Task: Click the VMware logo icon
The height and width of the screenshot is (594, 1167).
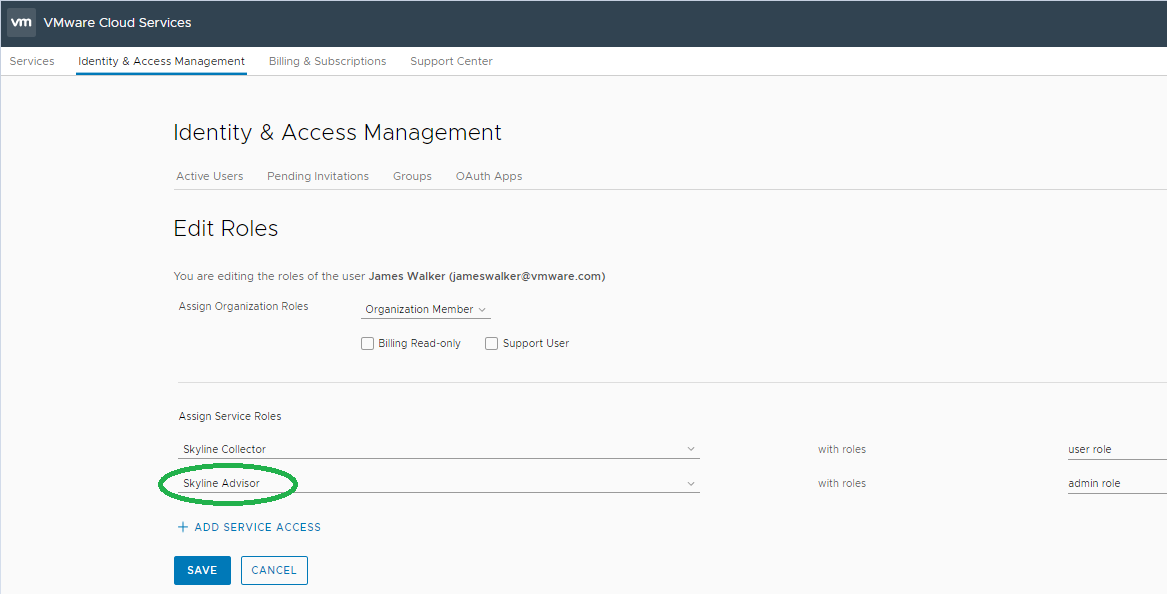Action: click(x=20, y=21)
